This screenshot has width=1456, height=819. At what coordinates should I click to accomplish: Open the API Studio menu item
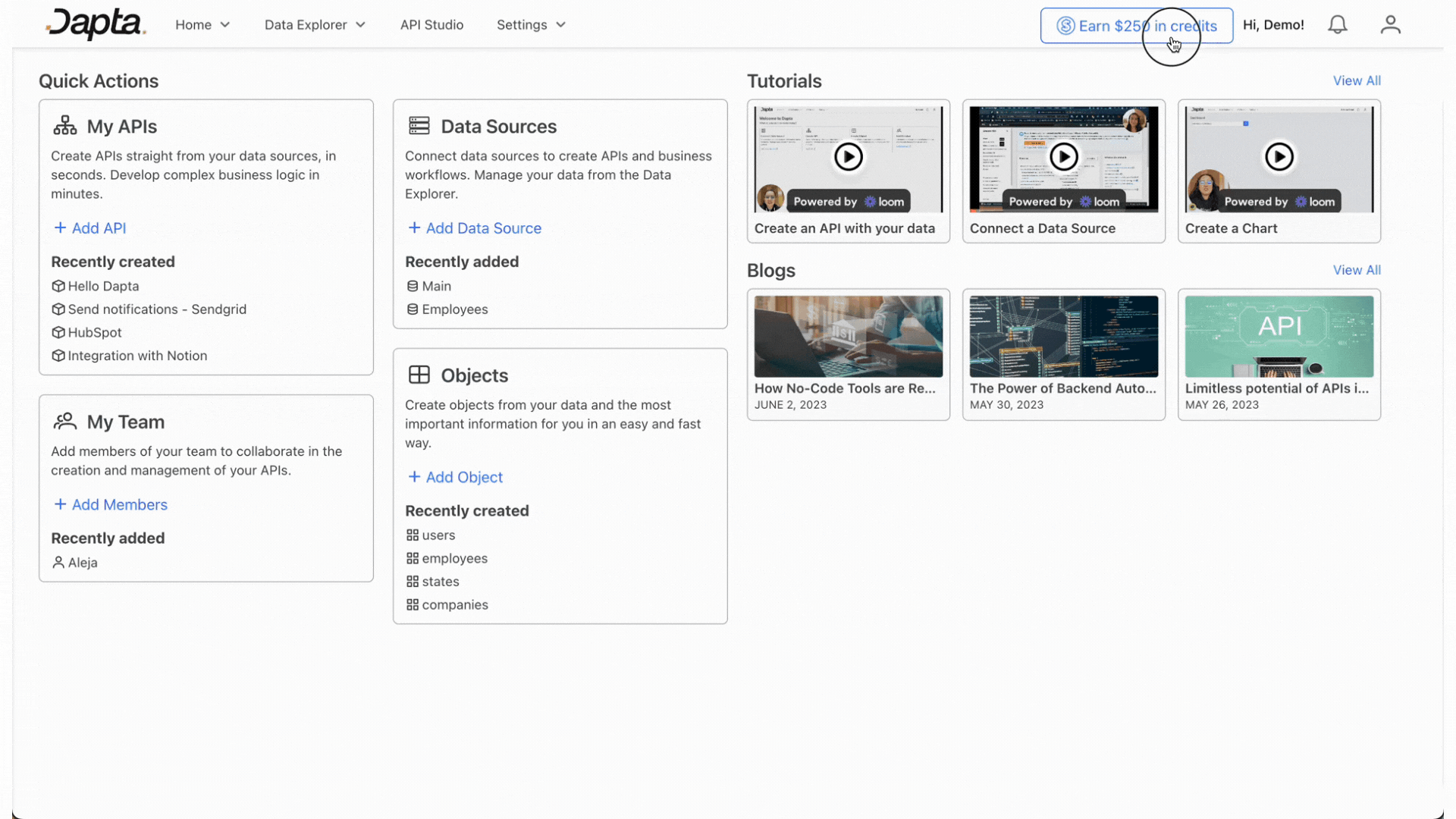pos(431,25)
